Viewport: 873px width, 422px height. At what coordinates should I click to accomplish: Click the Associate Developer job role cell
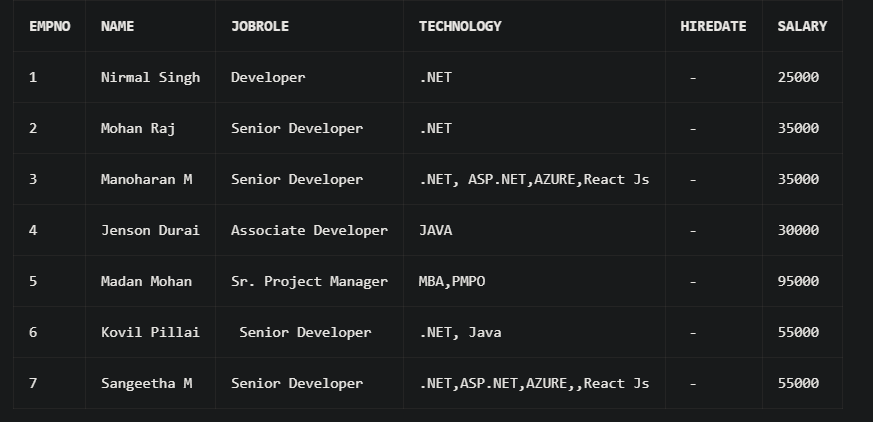309,230
